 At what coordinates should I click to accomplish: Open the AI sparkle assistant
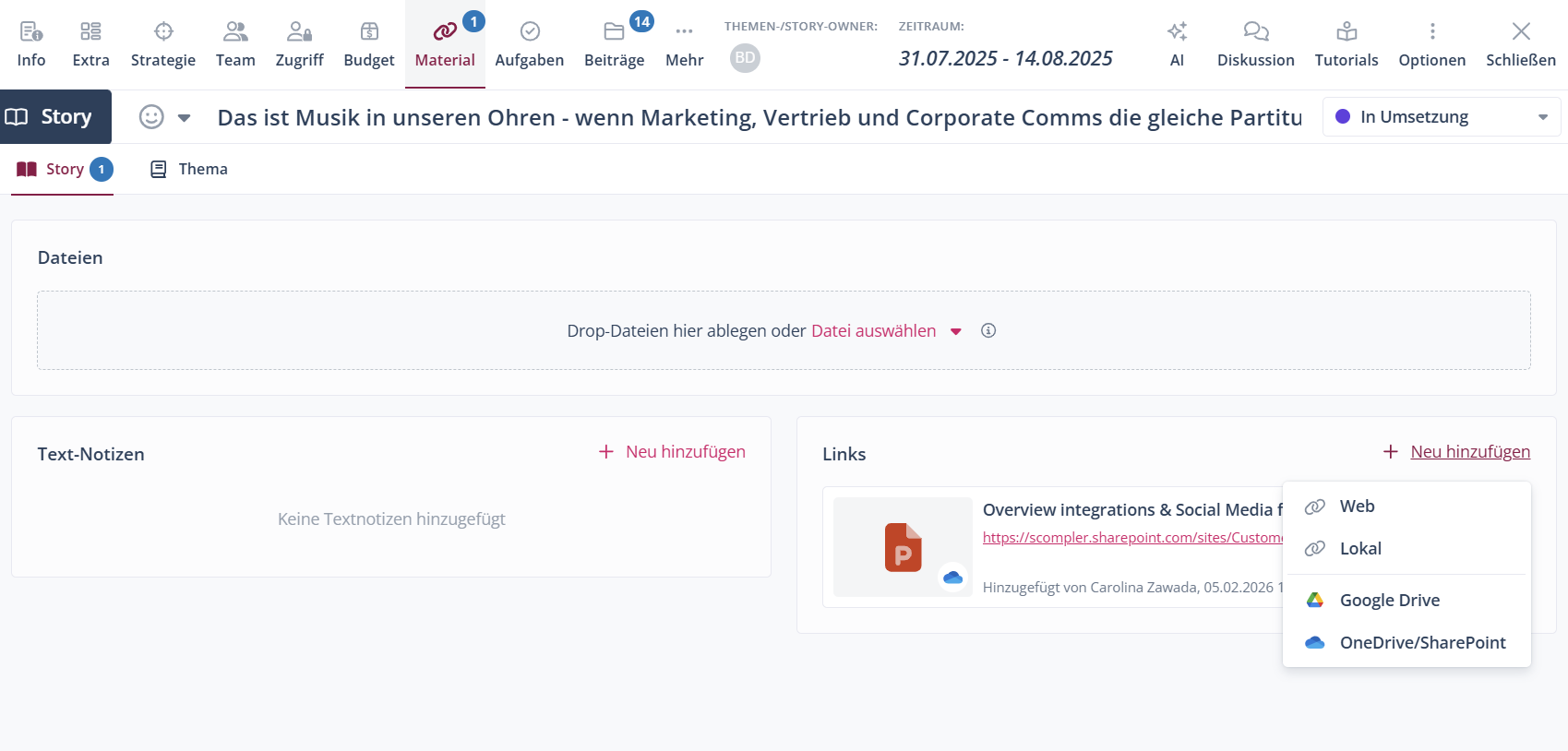[x=1177, y=32]
